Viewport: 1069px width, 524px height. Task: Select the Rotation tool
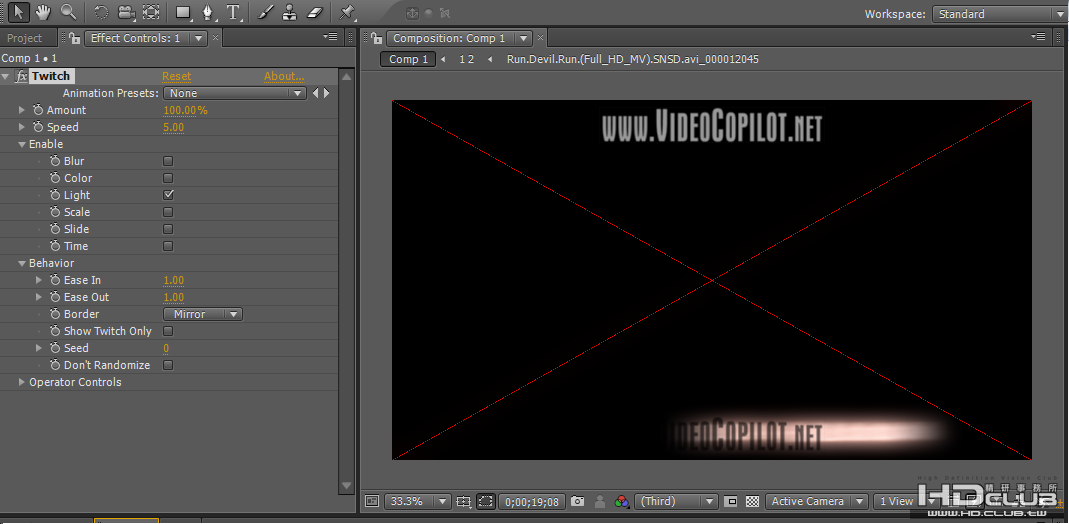[x=101, y=12]
